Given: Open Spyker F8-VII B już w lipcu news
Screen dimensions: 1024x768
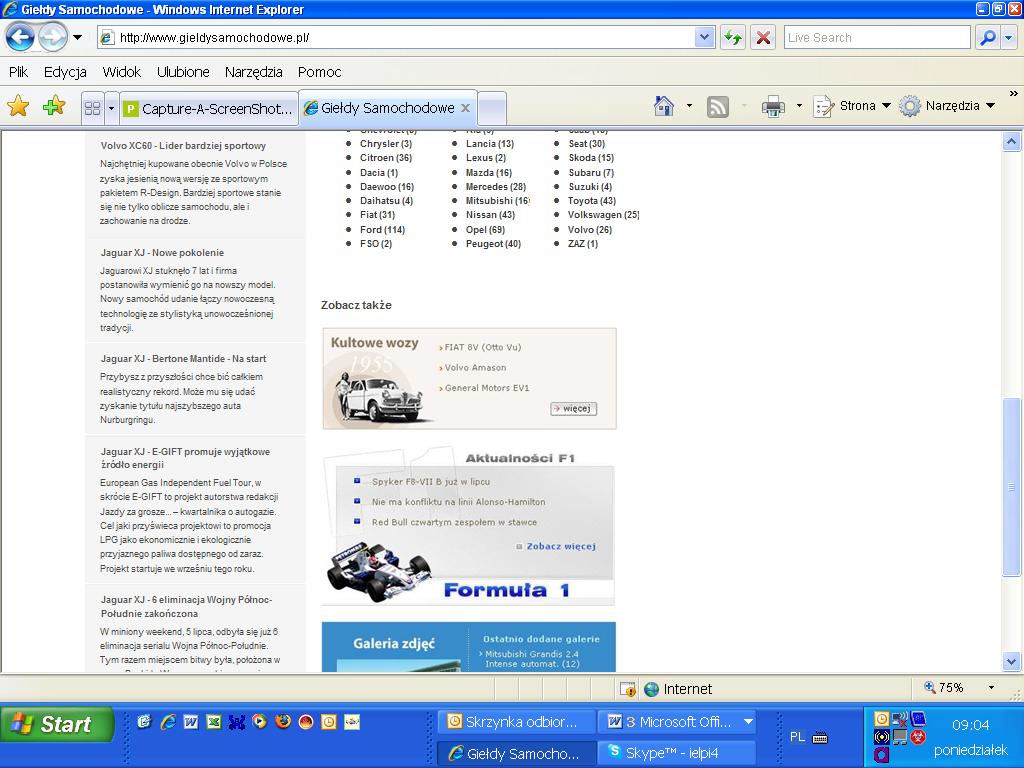Looking at the screenshot, I should (431, 481).
